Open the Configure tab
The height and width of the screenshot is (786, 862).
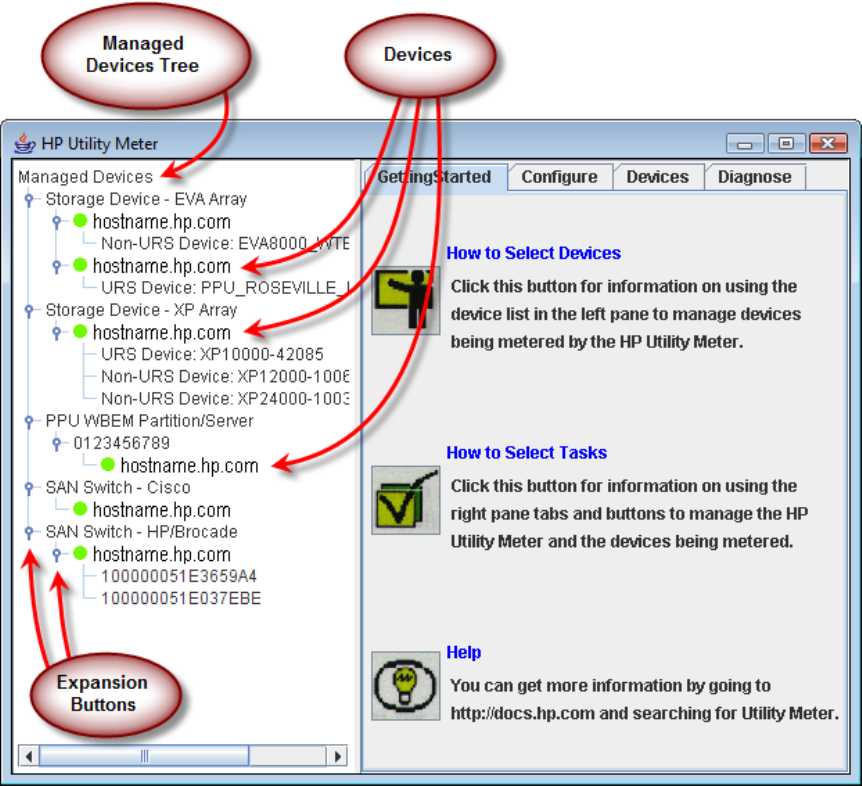point(560,177)
